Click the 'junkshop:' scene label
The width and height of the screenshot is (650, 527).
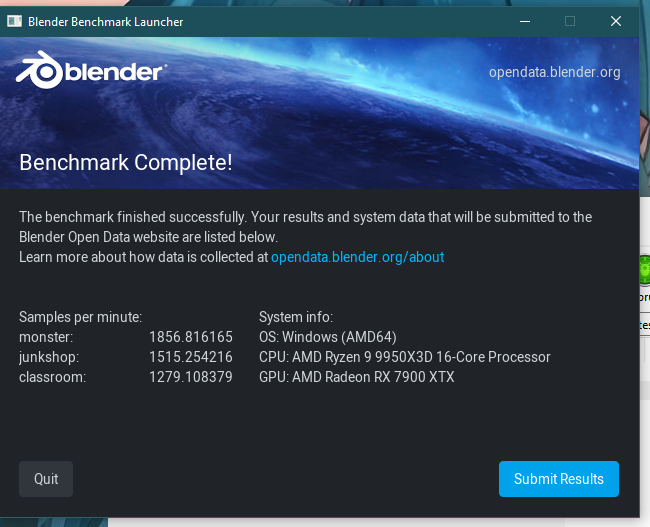click(49, 357)
